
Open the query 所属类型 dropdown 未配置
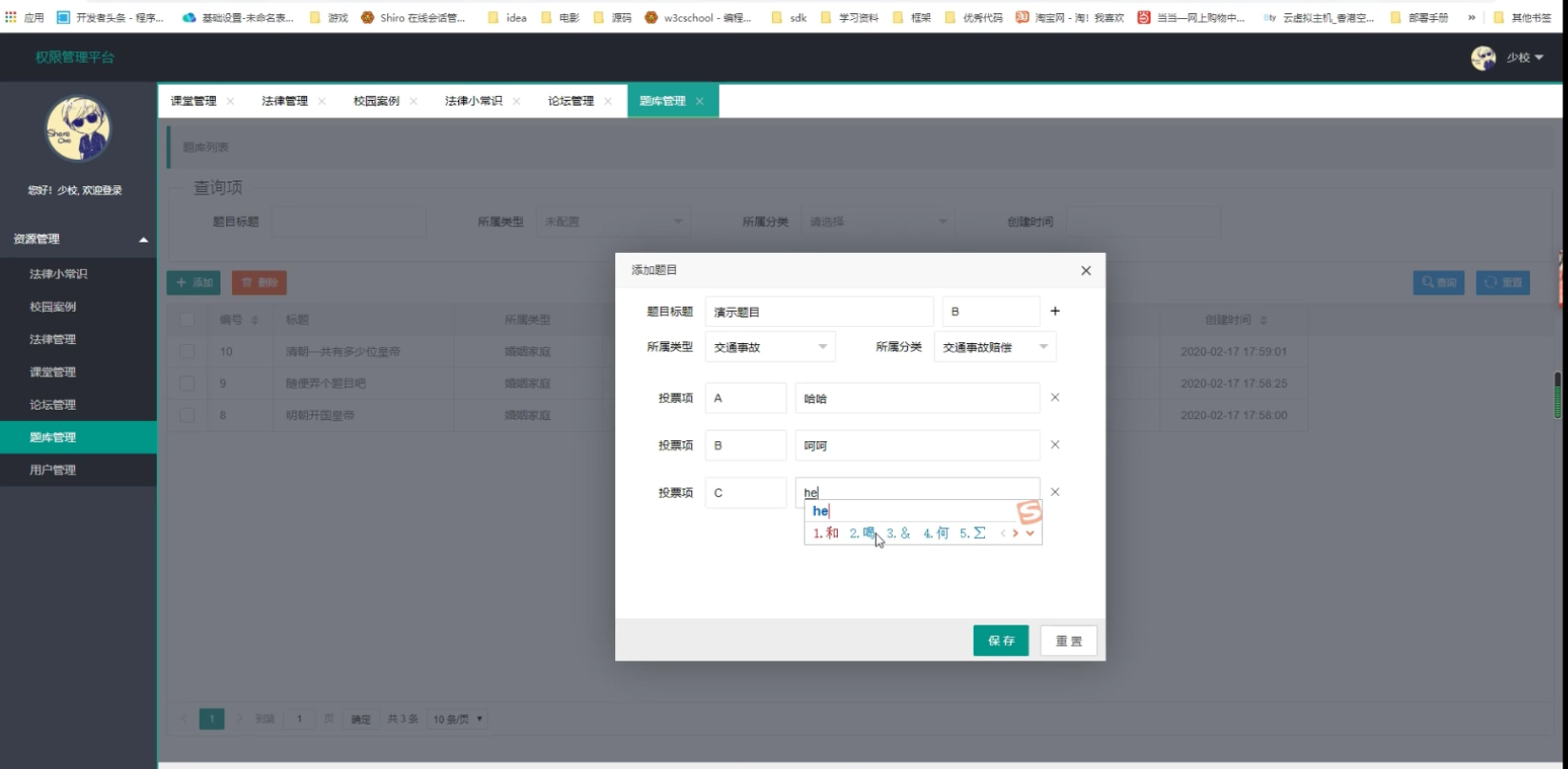pyautogui.click(x=613, y=221)
